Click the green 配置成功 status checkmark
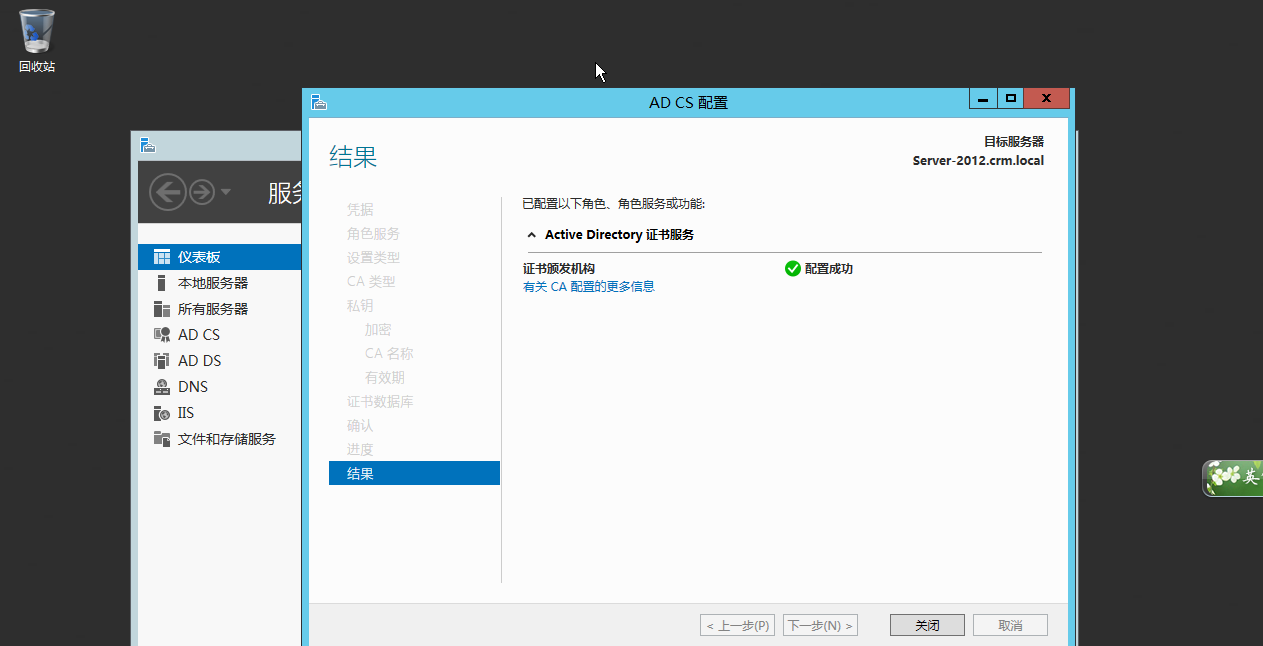This screenshot has height=646, width=1263. pos(793,268)
